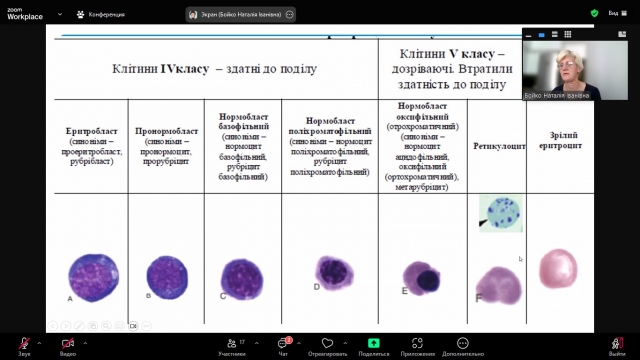The width and height of the screenshot is (640, 360).
Task: Click the reticulocyte cell image labeled F
Action: click(x=499, y=286)
